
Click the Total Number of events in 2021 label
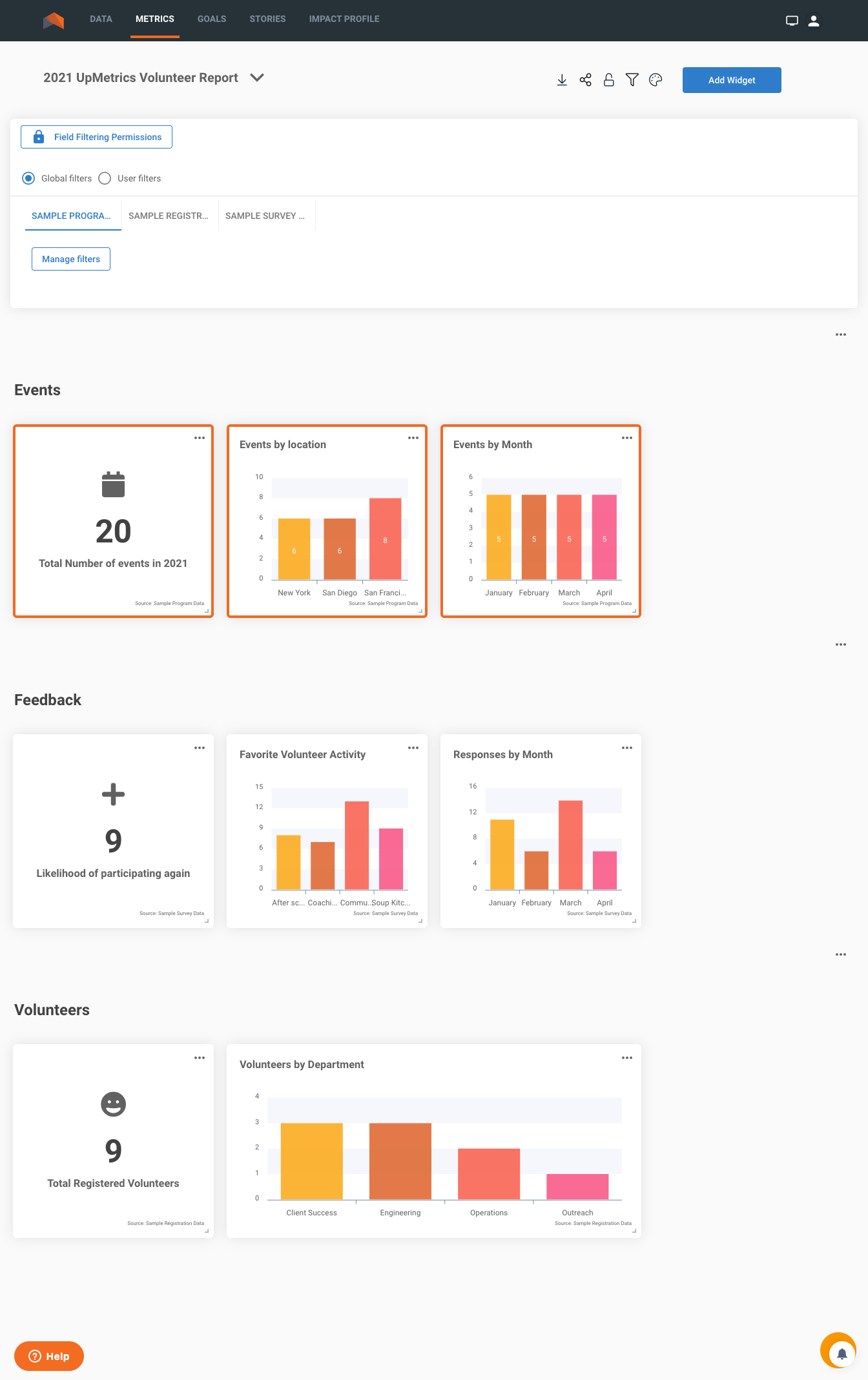[x=113, y=563]
